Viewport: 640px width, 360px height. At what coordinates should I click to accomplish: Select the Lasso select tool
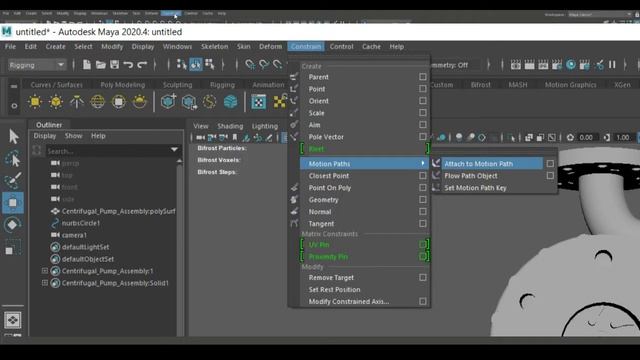coord(13,159)
